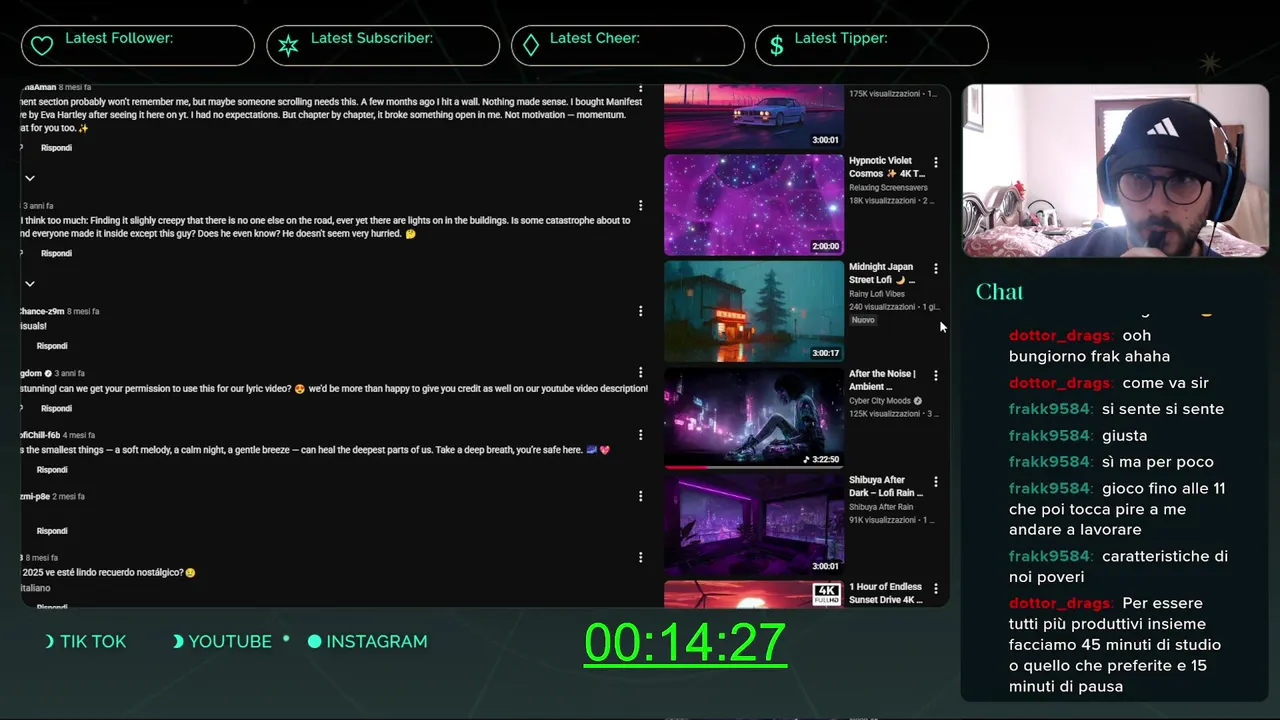The image size is (1280, 720).
Task: Expand replies under the Eva Hartley comment
Action: (x=30, y=178)
